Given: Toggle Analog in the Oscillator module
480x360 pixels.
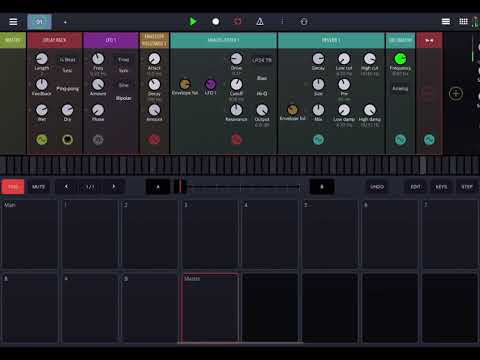Looking at the screenshot, I should 400,89.
